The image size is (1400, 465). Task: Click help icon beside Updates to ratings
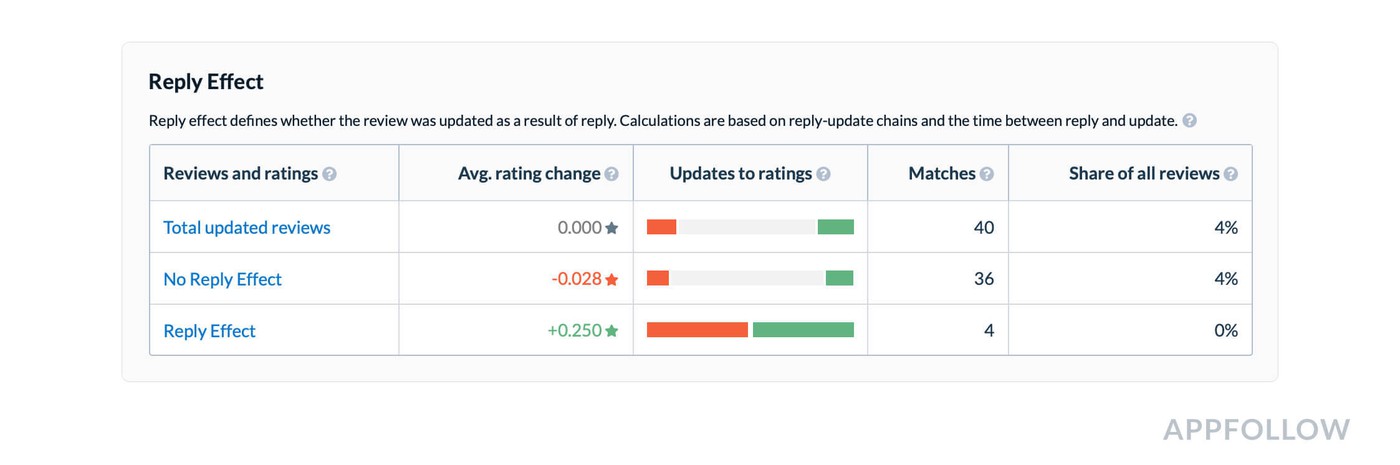click(823, 174)
